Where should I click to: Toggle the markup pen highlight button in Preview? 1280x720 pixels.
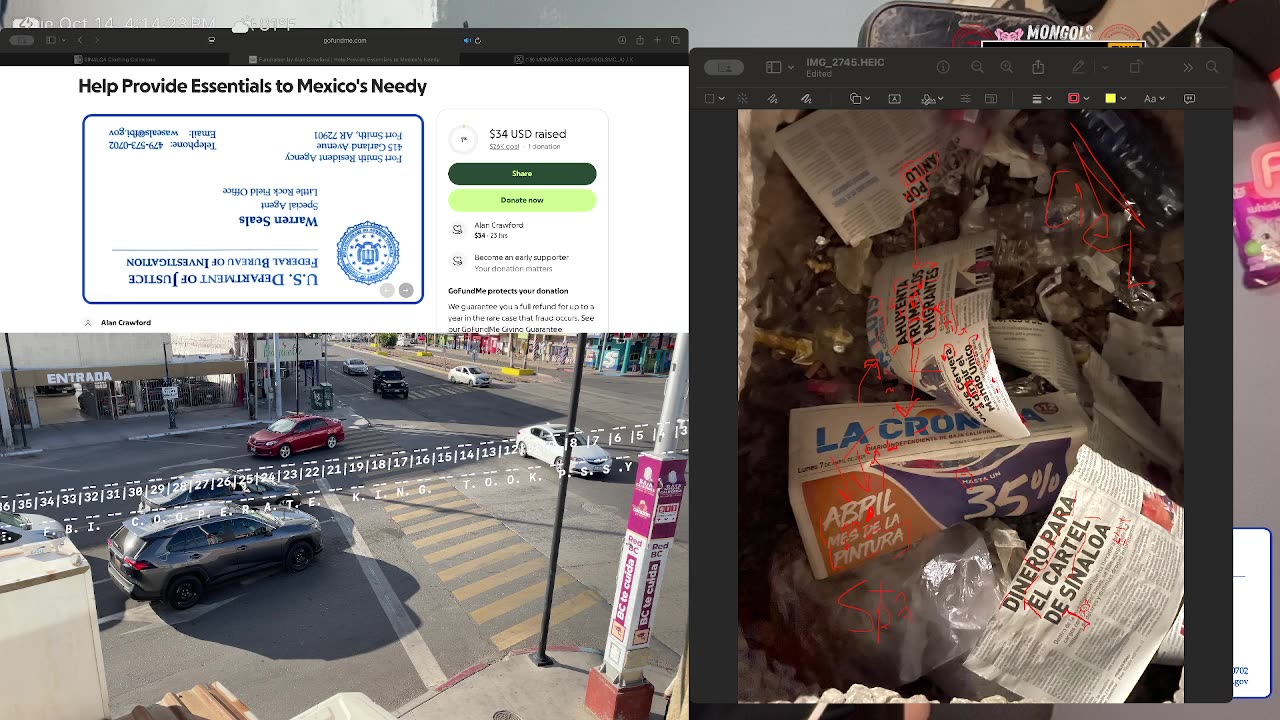[x=1078, y=67]
